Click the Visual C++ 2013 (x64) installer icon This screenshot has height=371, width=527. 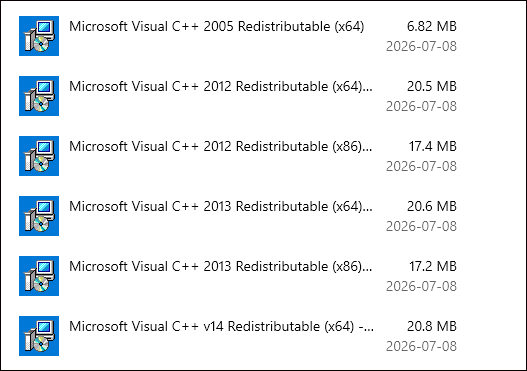tap(39, 216)
